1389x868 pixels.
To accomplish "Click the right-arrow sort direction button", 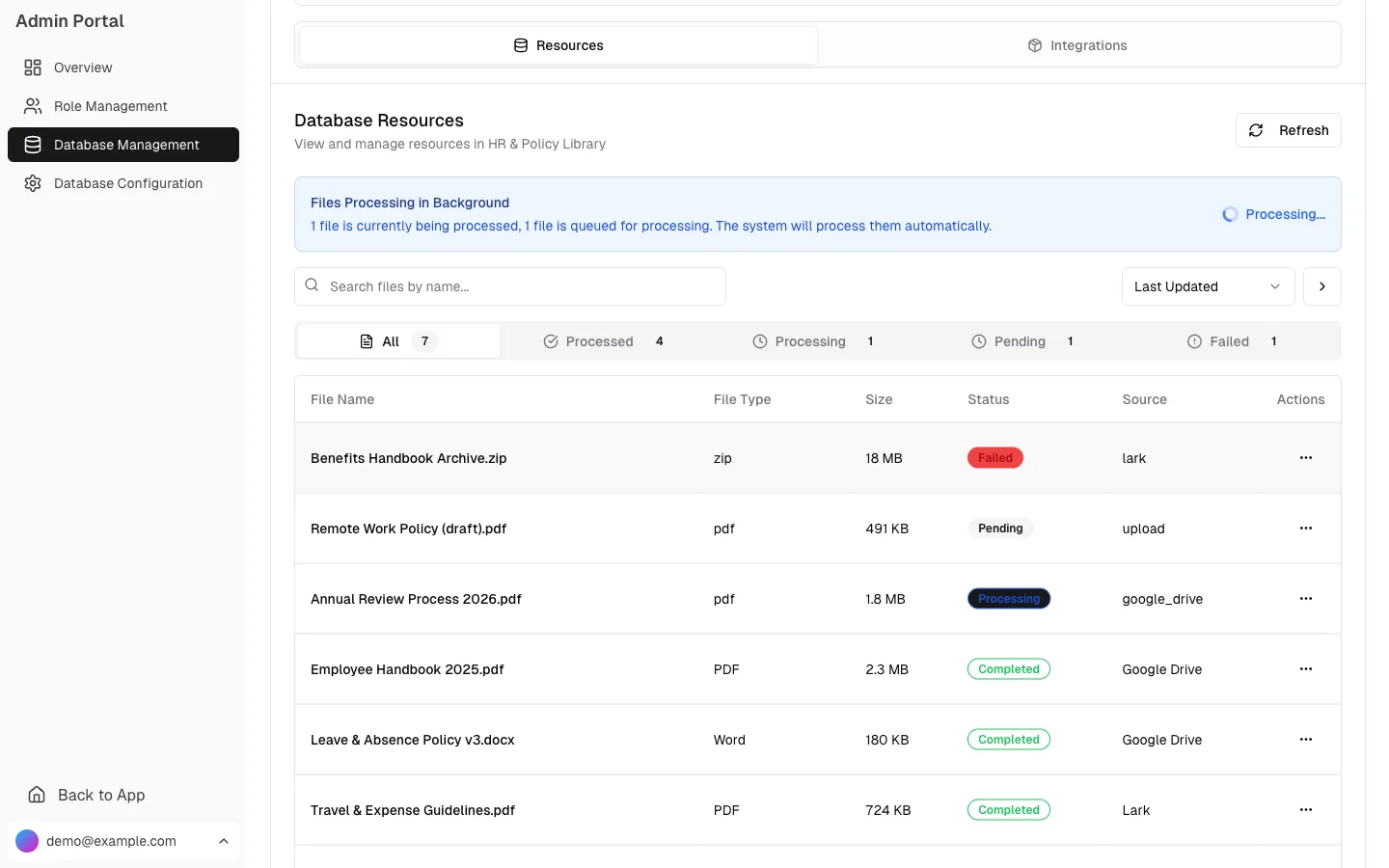I will (x=1322, y=286).
